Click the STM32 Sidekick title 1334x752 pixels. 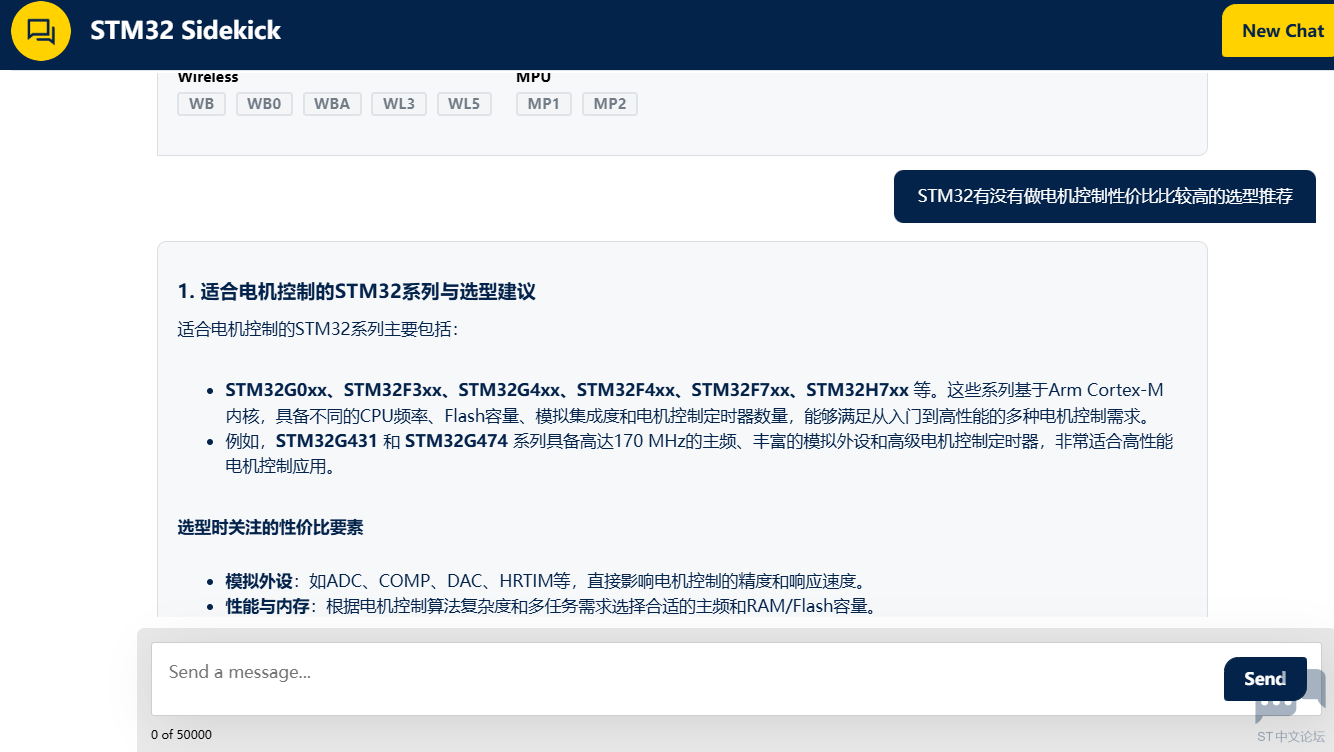pyautogui.click(x=186, y=31)
